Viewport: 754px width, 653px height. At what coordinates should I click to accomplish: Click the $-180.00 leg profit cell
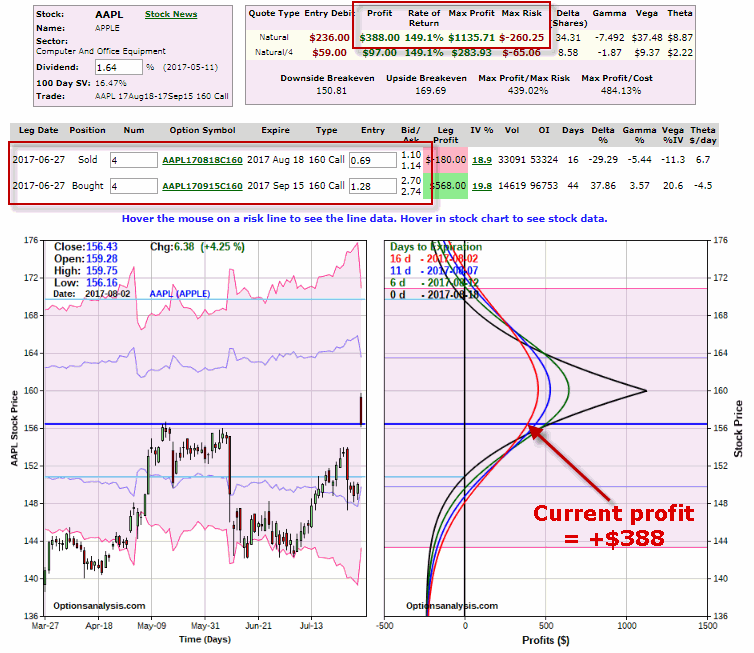(x=446, y=160)
